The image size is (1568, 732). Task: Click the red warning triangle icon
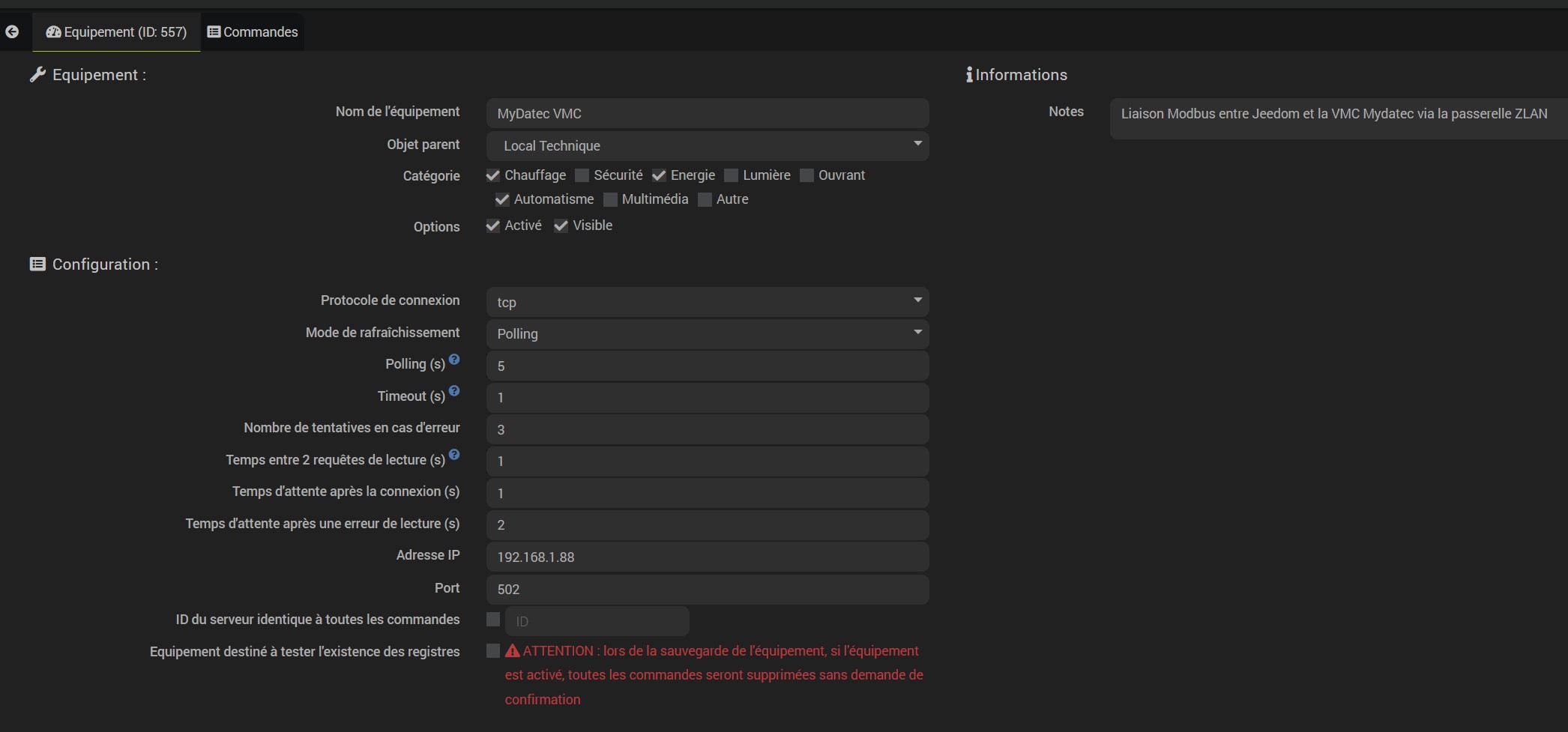click(x=513, y=651)
